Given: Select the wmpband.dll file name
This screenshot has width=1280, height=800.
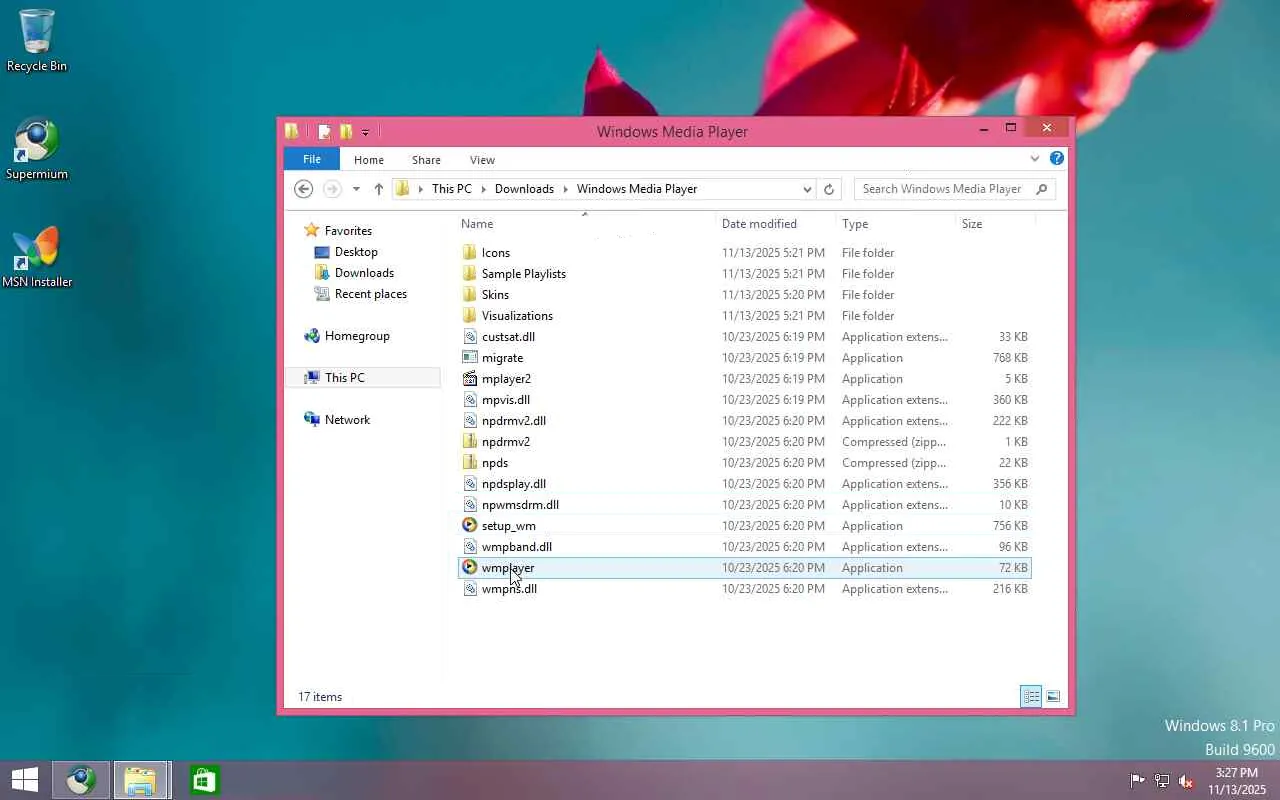Looking at the screenshot, I should [517, 547].
